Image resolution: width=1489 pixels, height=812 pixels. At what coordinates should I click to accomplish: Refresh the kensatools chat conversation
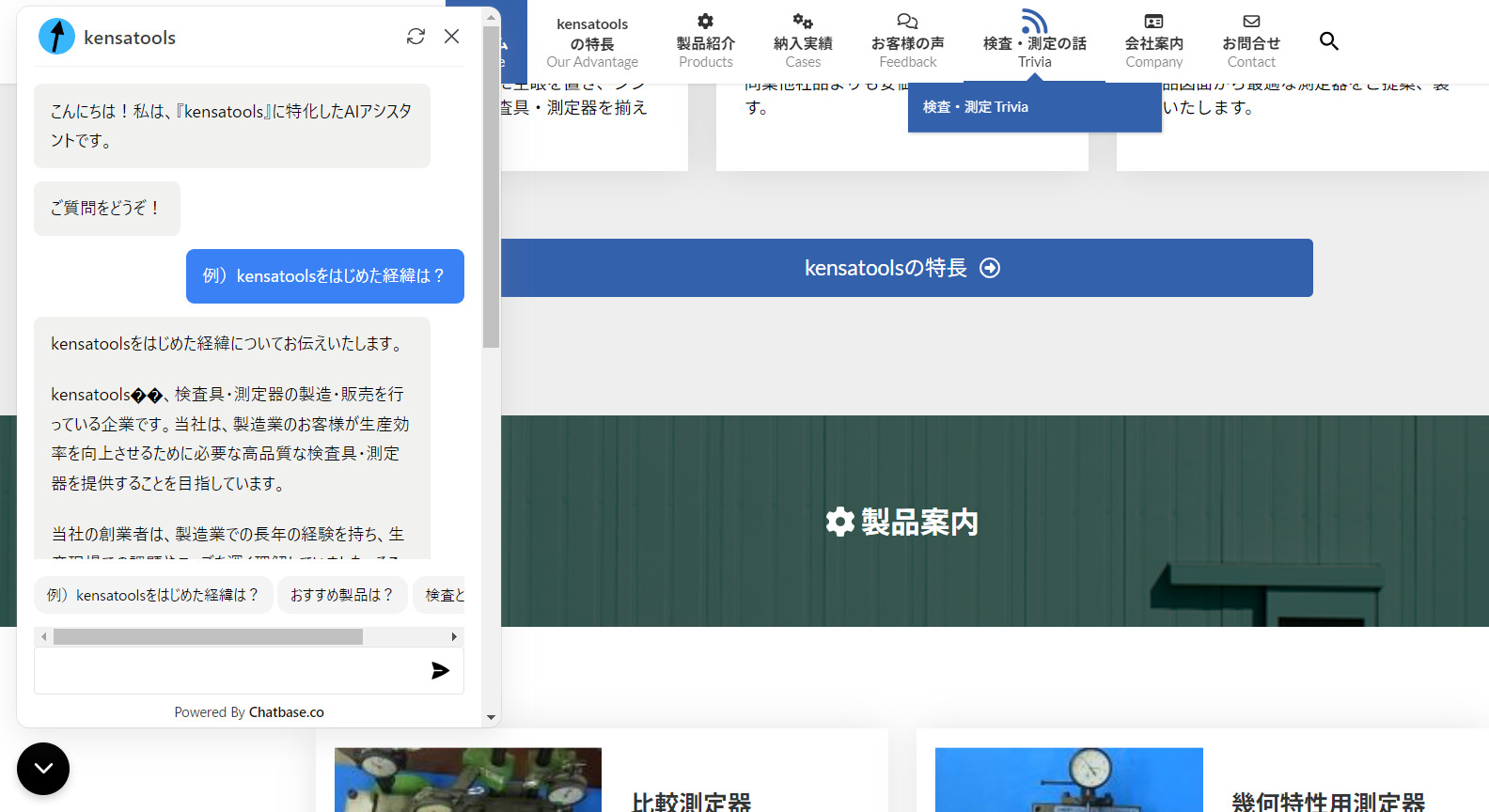click(415, 37)
